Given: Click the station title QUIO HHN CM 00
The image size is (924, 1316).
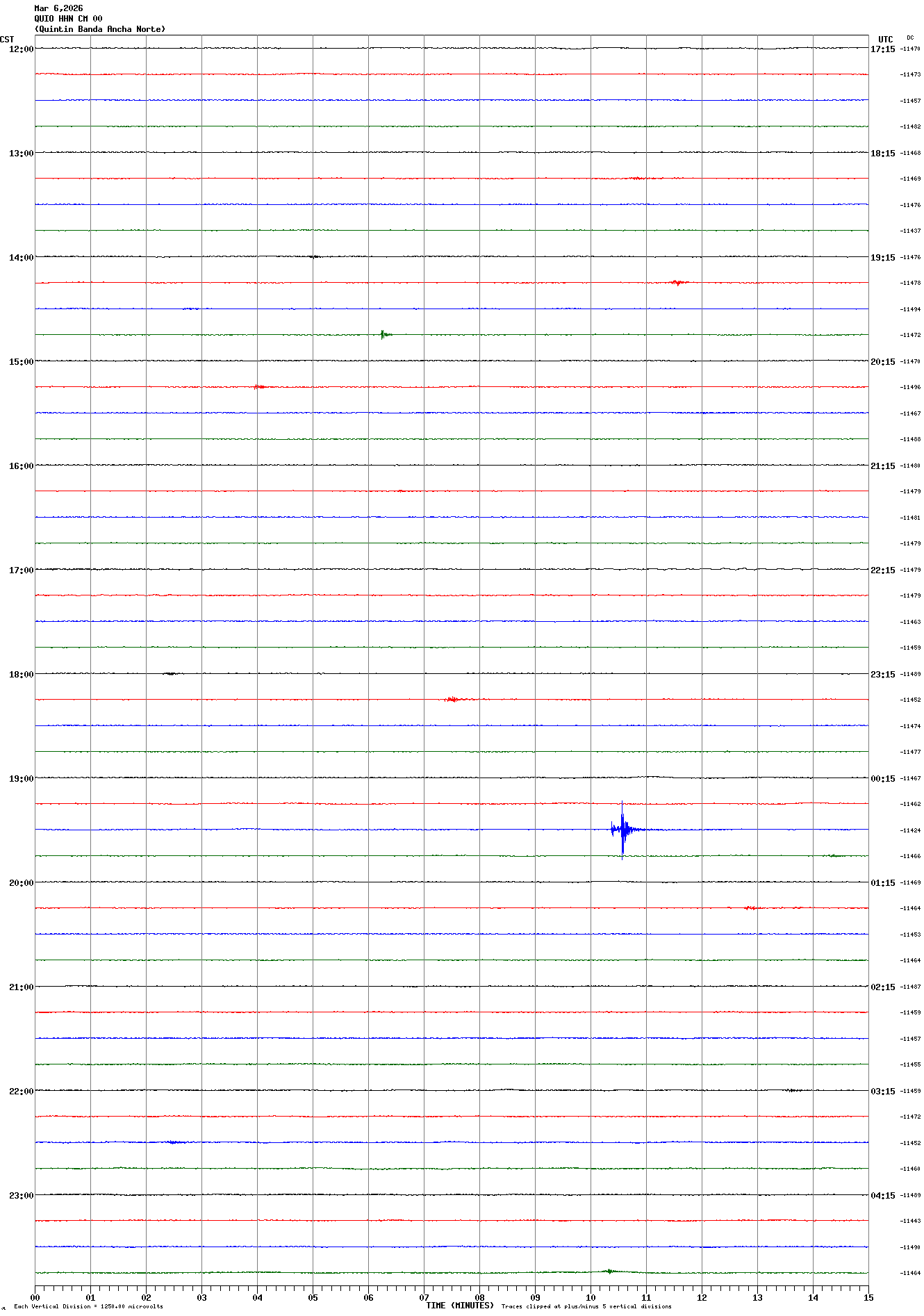Looking at the screenshot, I should pyautogui.click(x=68, y=19).
